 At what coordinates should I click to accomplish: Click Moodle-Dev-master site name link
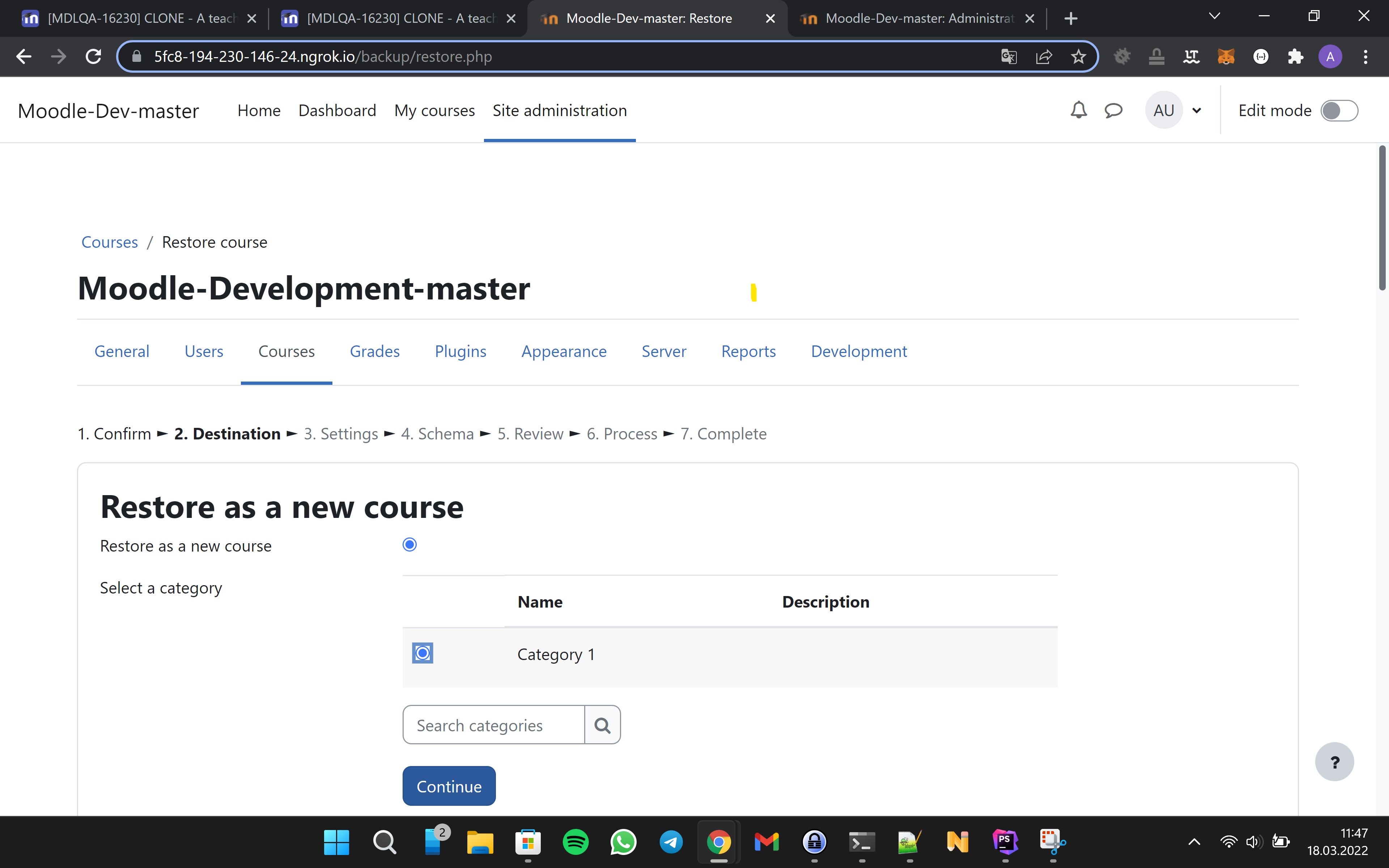pos(109,110)
